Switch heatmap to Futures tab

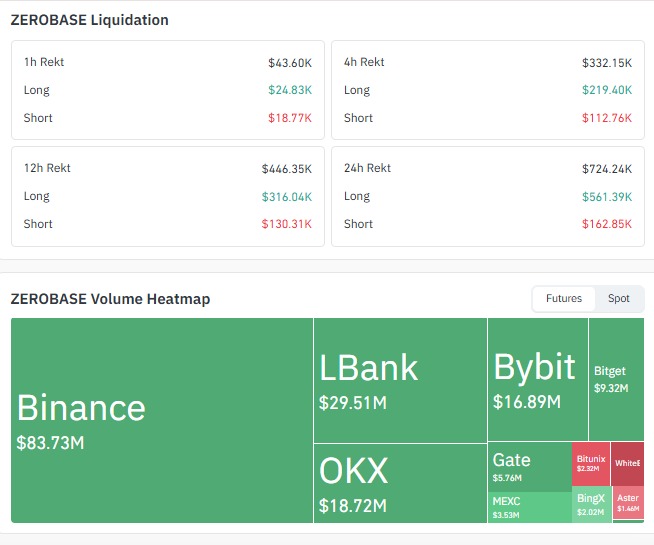[x=563, y=299]
